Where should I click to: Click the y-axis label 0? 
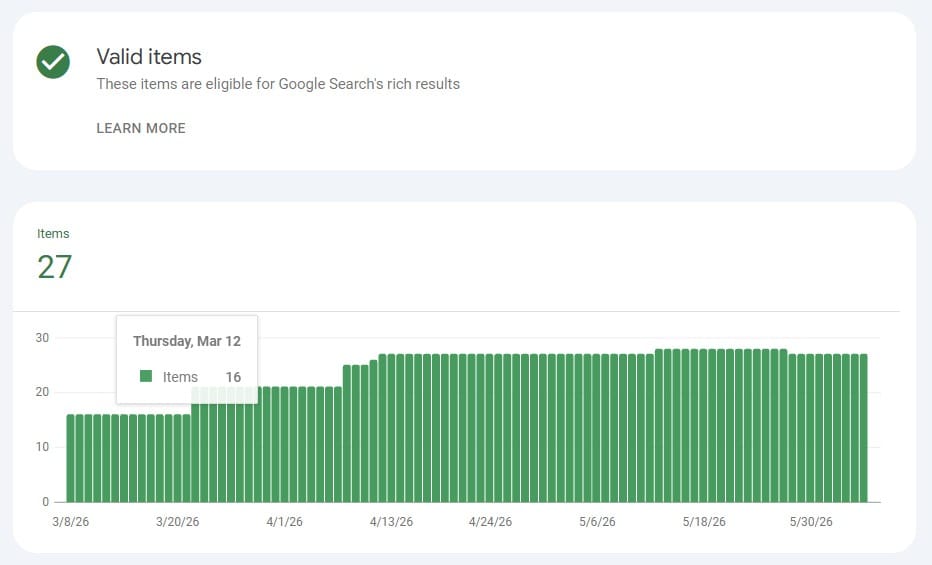(45, 502)
